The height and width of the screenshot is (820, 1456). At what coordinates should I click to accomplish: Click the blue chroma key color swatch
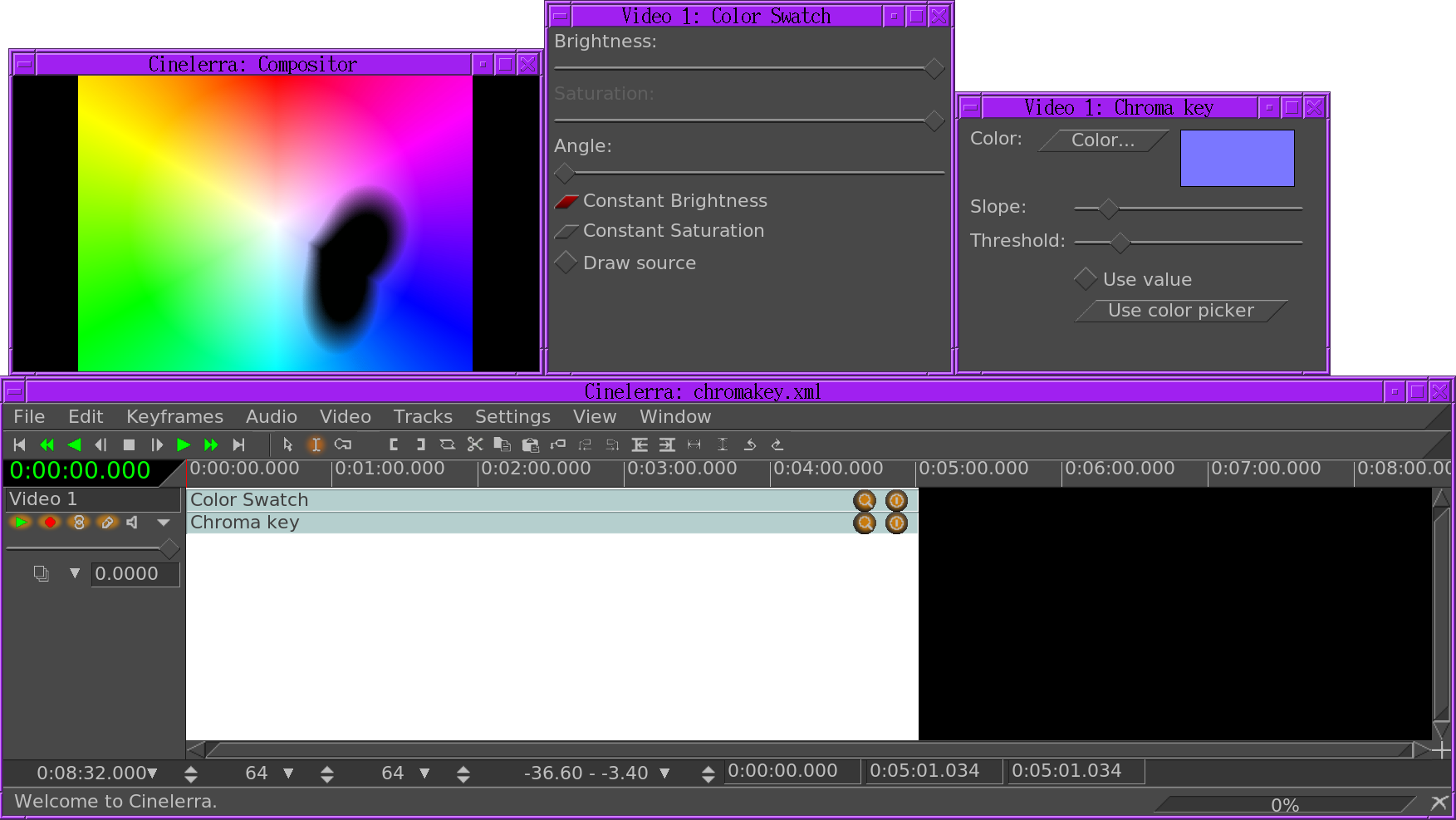(x=1237, y=158)
